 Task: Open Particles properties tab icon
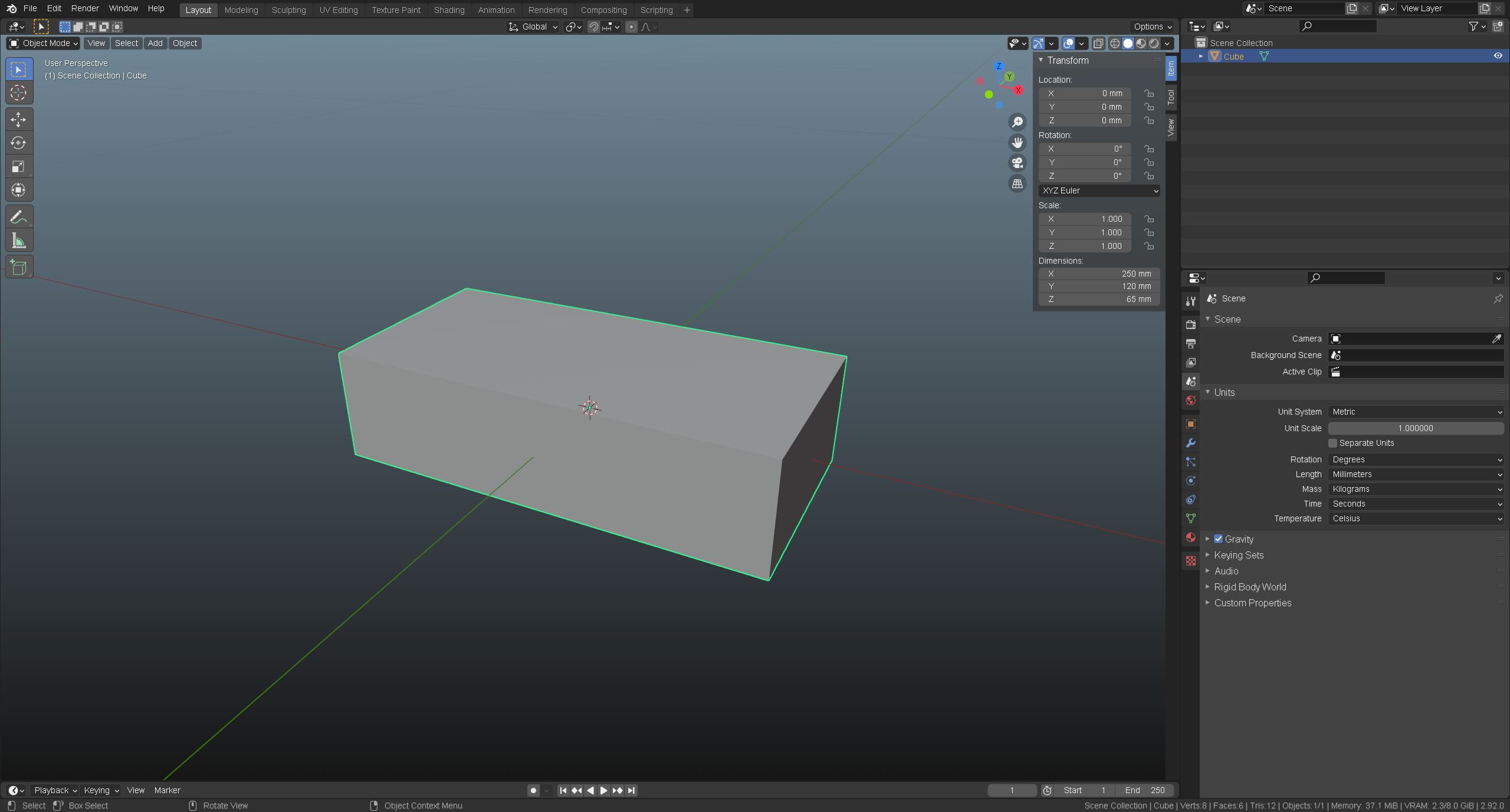[x=1191, y=462]
